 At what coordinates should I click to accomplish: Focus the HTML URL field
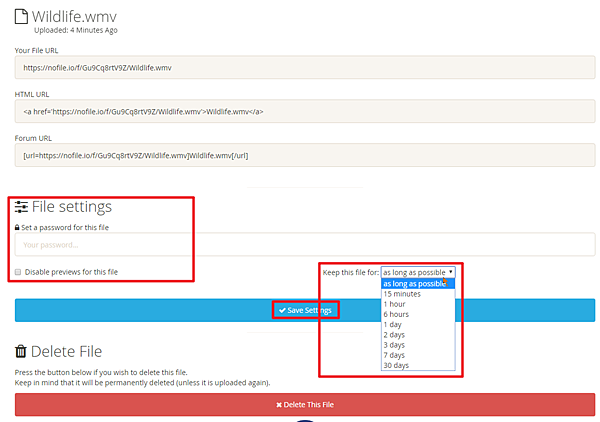[305, 111]
